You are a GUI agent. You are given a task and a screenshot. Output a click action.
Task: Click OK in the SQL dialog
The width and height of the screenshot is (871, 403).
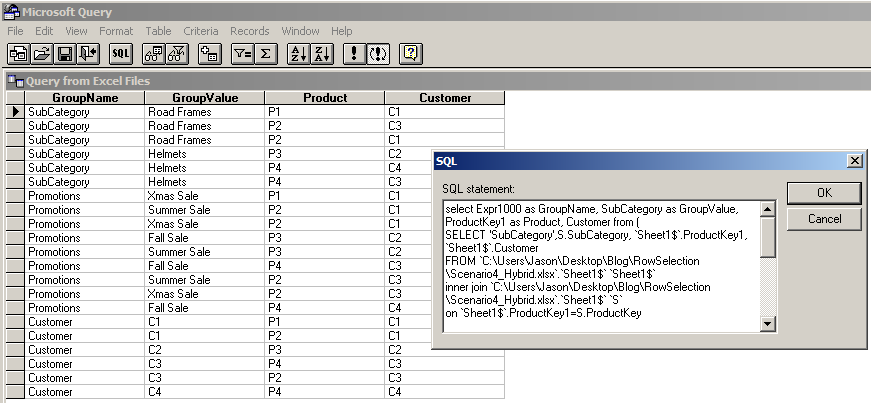(x=823, y=192)
